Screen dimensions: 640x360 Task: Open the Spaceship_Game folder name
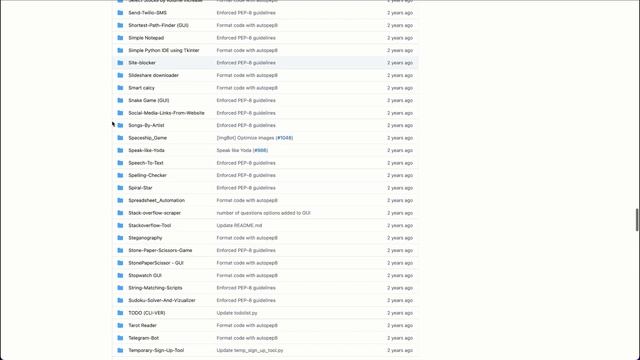(x=147, y=138)
